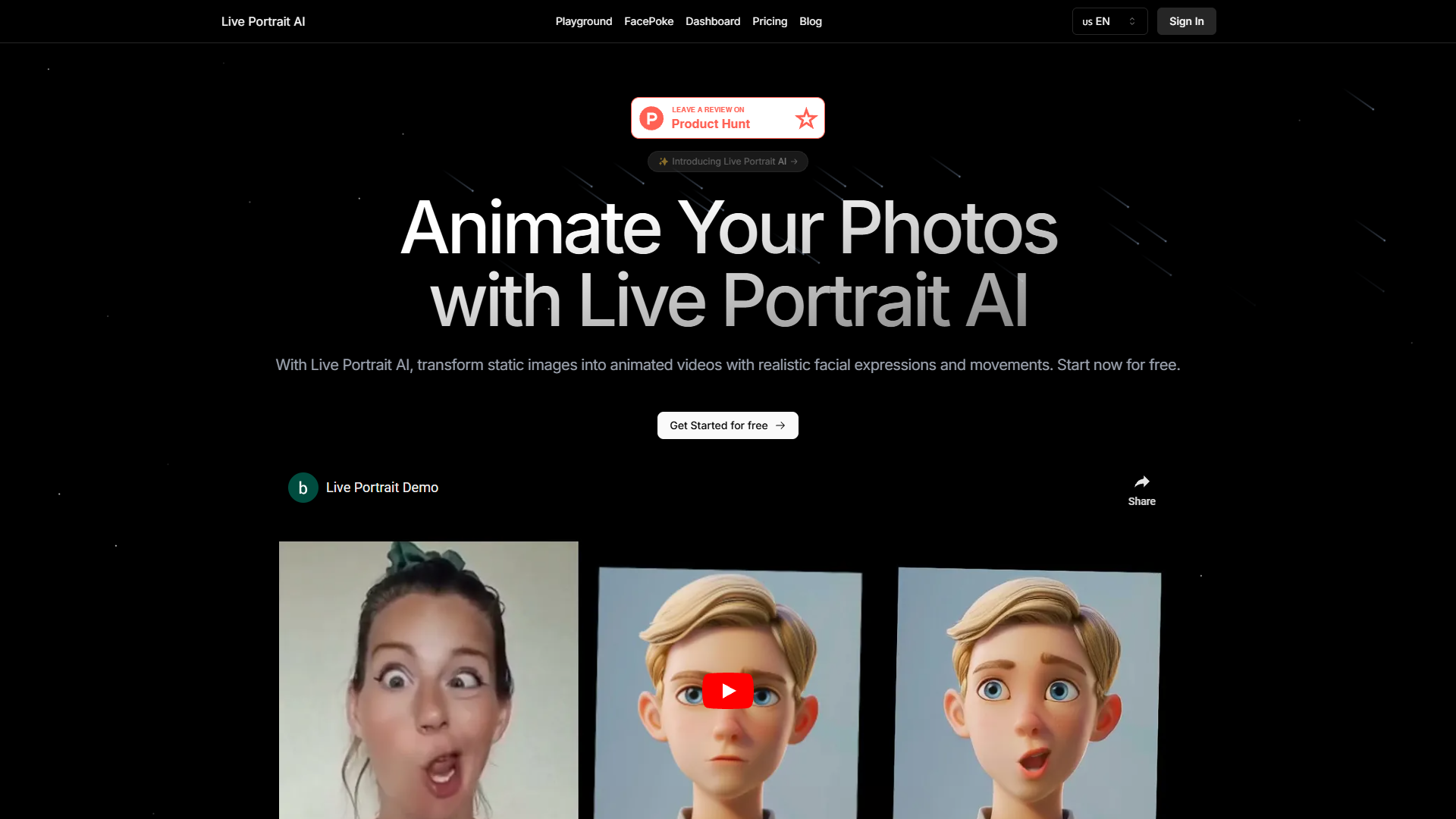The width and height of the screenshot is (1456, 819).
Task: Go to the FacePoke section
Action: 648,21
